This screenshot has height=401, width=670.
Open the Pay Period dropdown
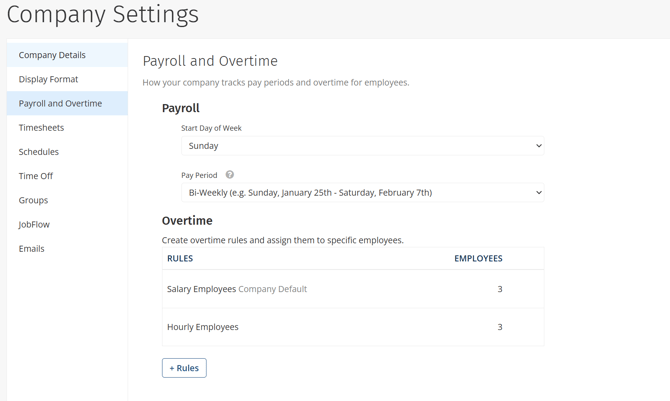362,193
